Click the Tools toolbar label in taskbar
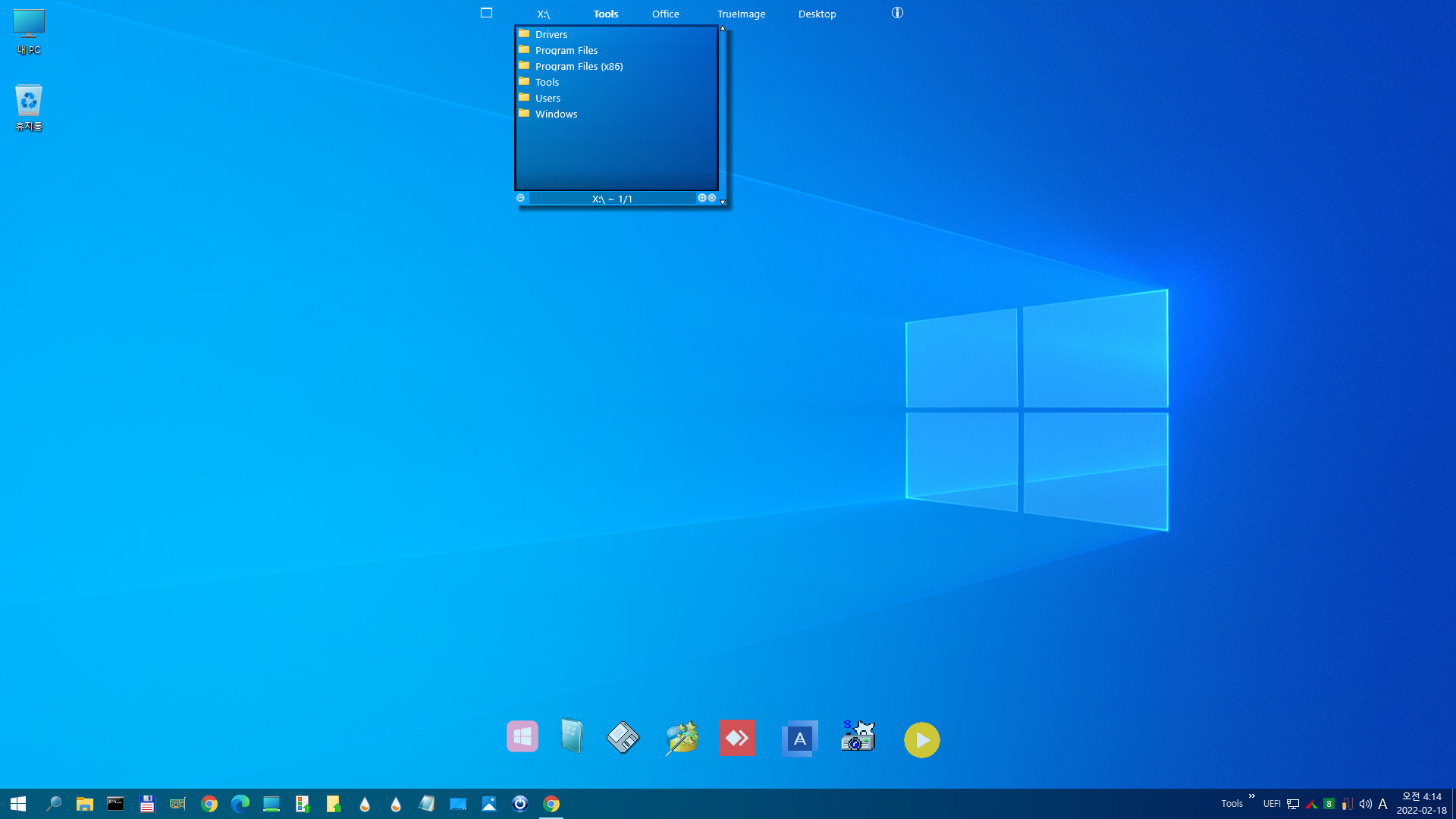The height and width of the screenshot is (819, 1456). 1232,804
